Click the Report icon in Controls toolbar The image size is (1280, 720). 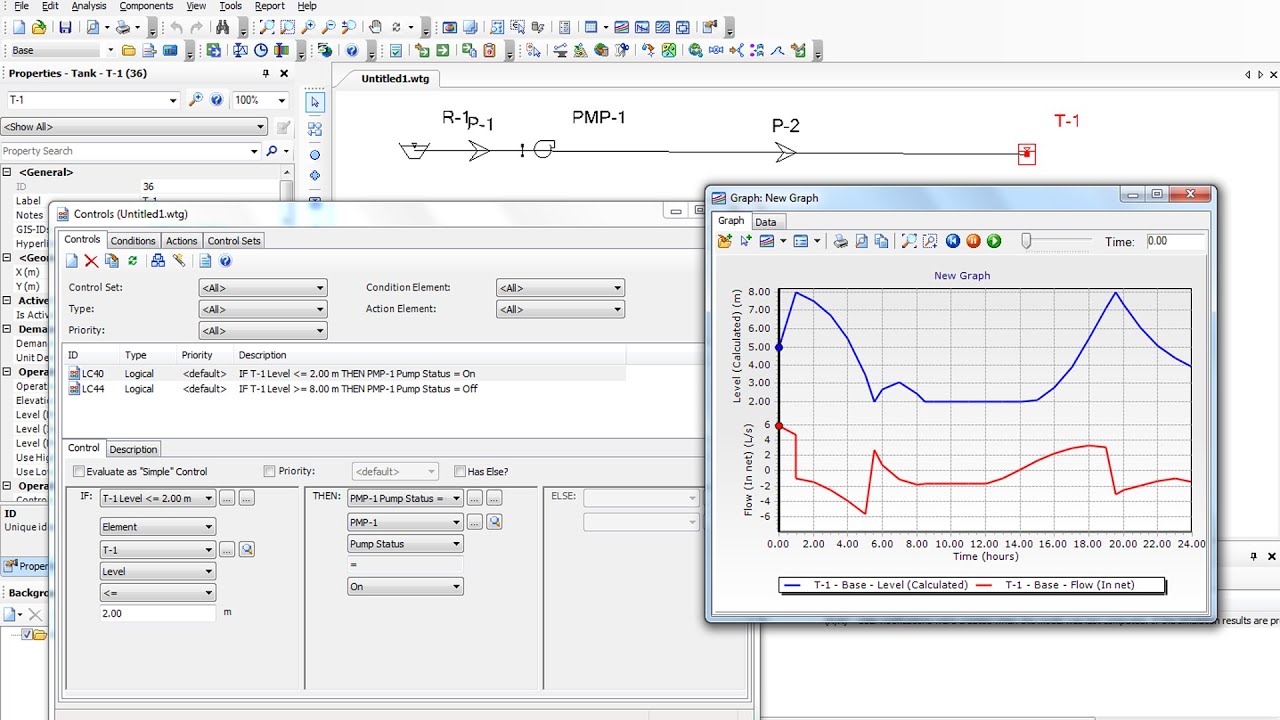tap(205, 261)
